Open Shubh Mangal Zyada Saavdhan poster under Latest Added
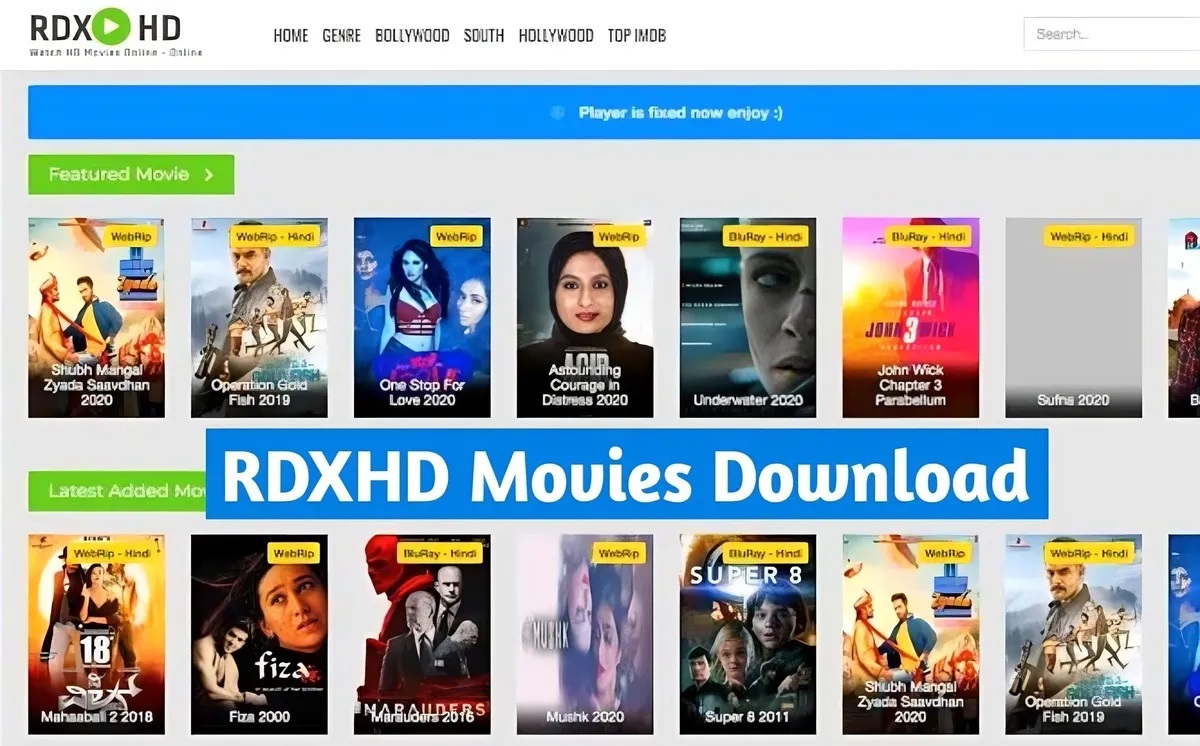The height and width of the screenshot is (746, 1200). click(911, 634)
